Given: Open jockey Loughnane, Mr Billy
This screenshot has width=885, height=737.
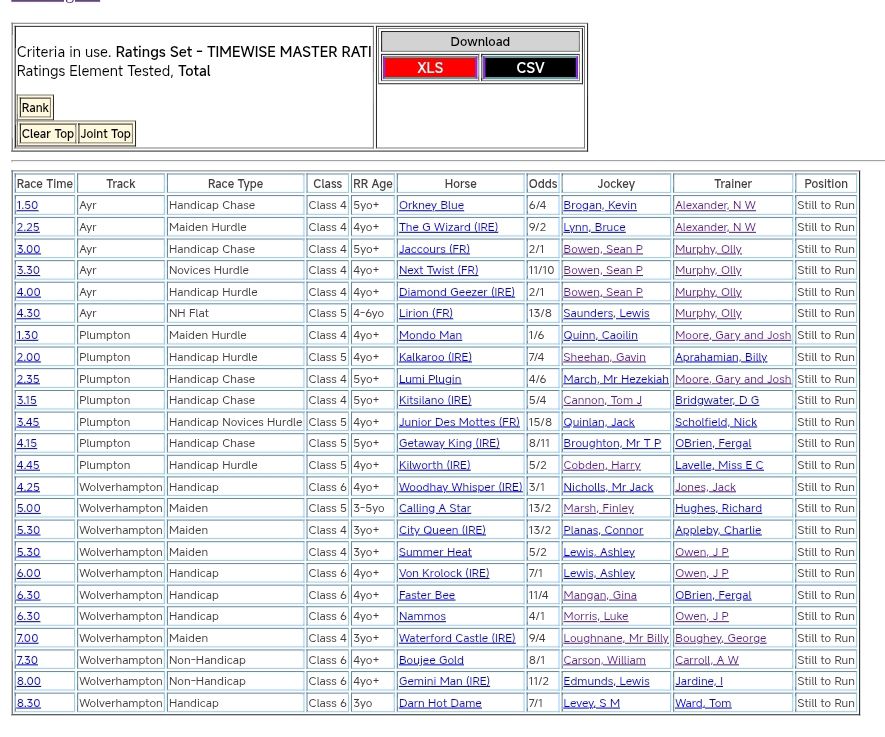Looking at the screenshot, I should click(x=615, y=639).
